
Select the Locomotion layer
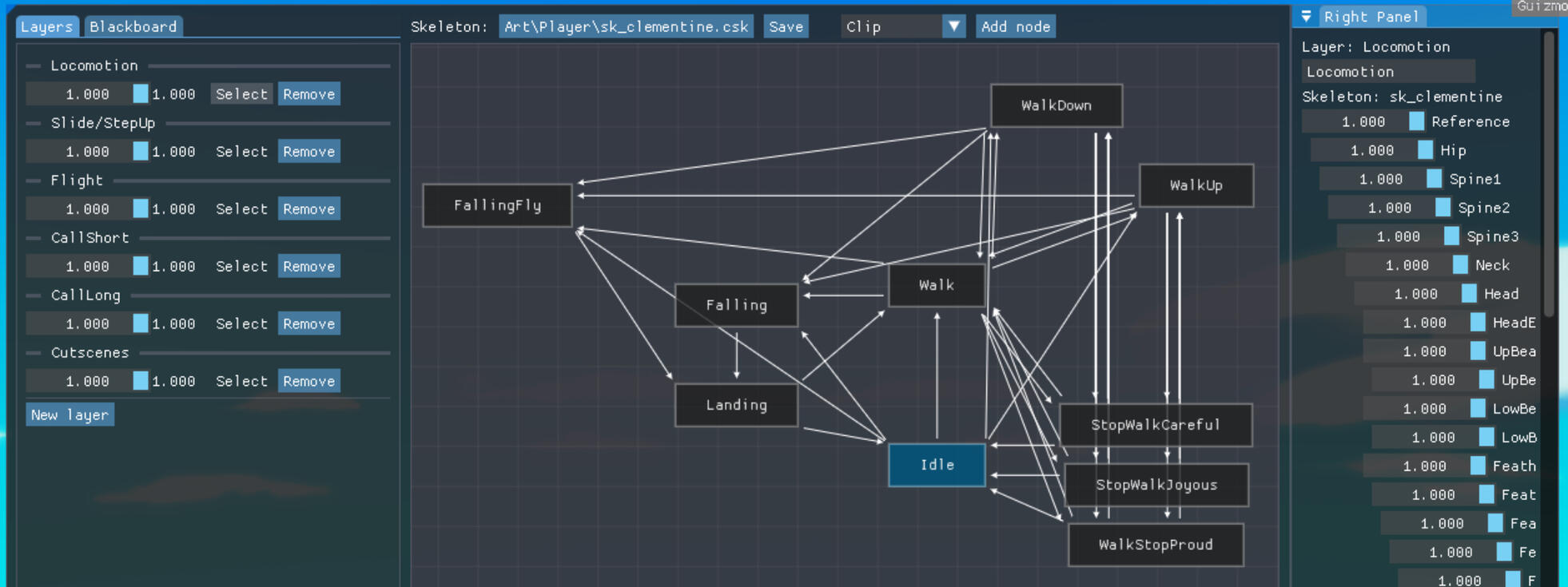click(241, 93)
